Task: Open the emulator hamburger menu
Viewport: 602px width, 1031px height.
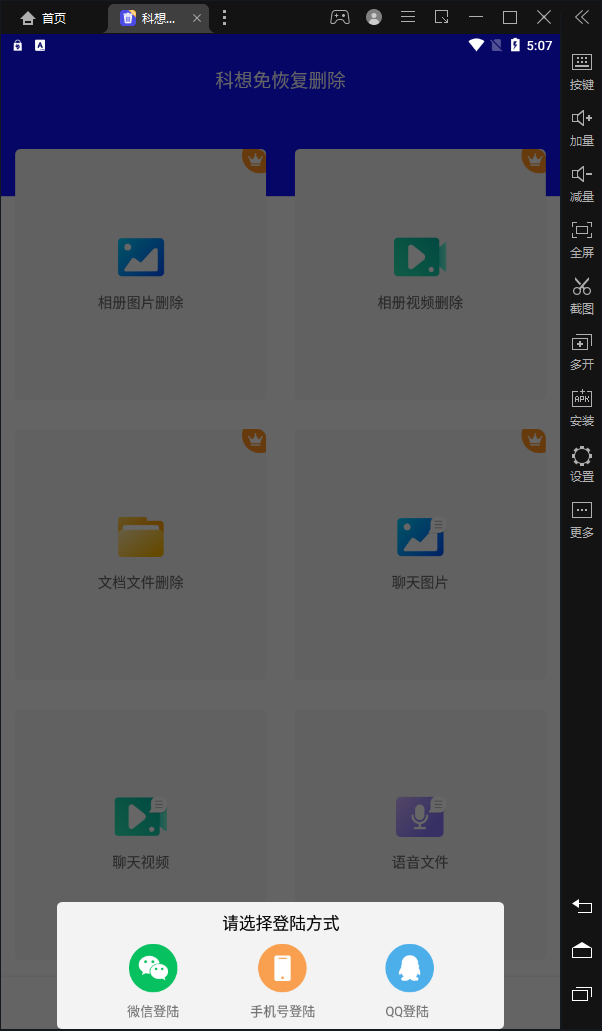Action: pos(408,17)
